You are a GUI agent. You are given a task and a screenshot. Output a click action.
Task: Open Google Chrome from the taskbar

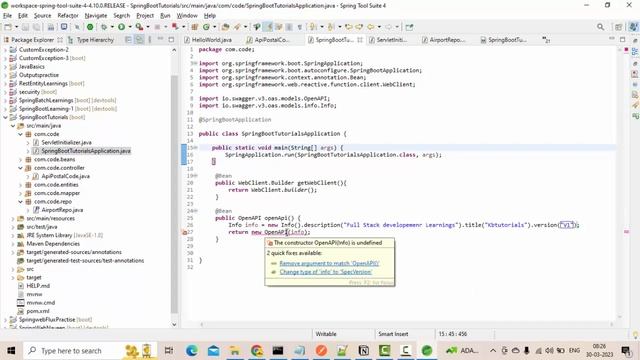[257, 351]
